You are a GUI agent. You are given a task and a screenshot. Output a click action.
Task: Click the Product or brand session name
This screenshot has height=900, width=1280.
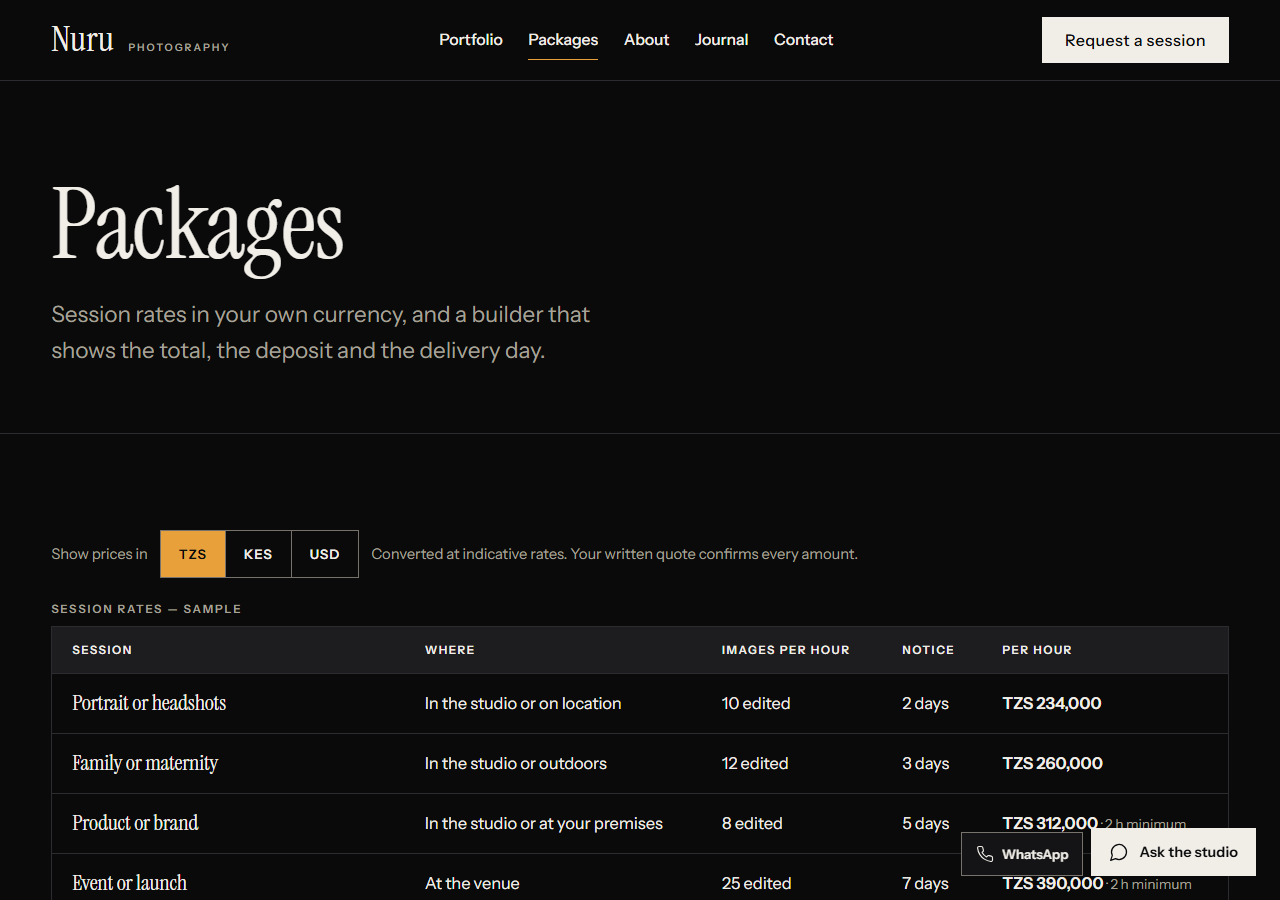135,823
